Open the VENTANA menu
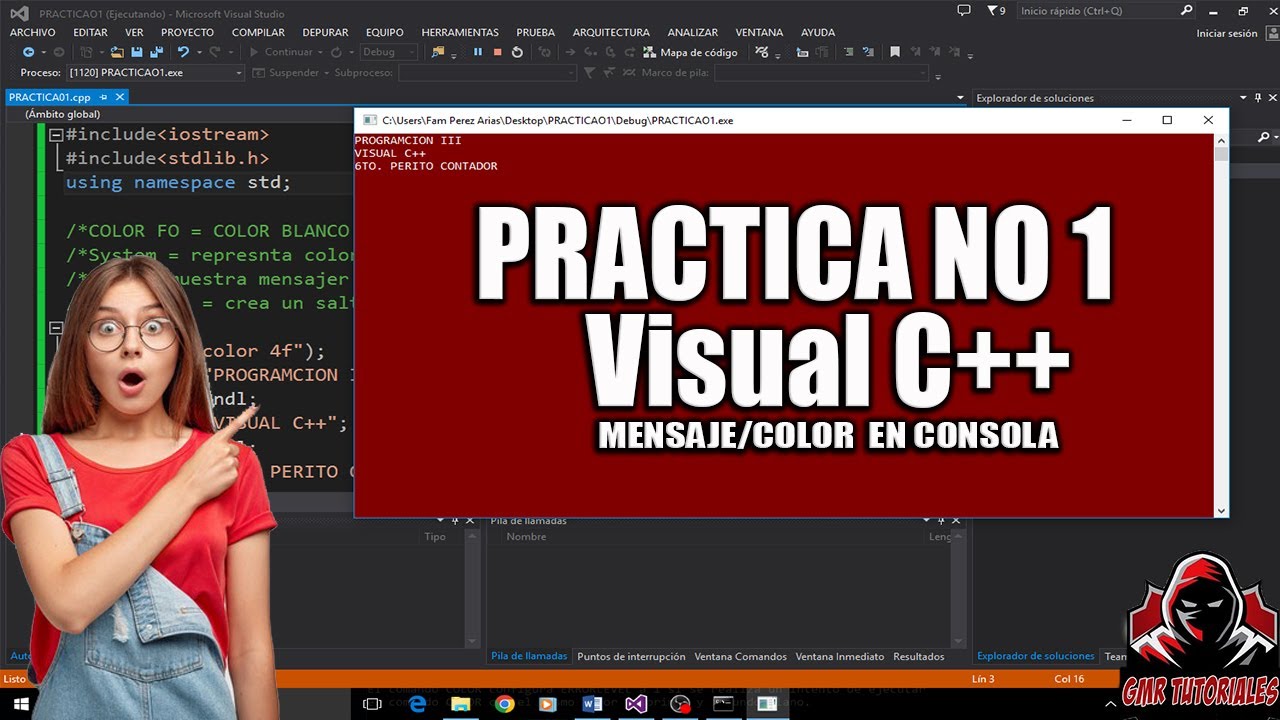 759,32
